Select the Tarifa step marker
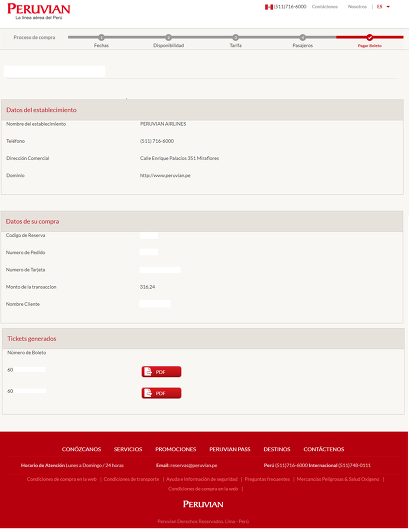410x531 pixels. (235, 37)
